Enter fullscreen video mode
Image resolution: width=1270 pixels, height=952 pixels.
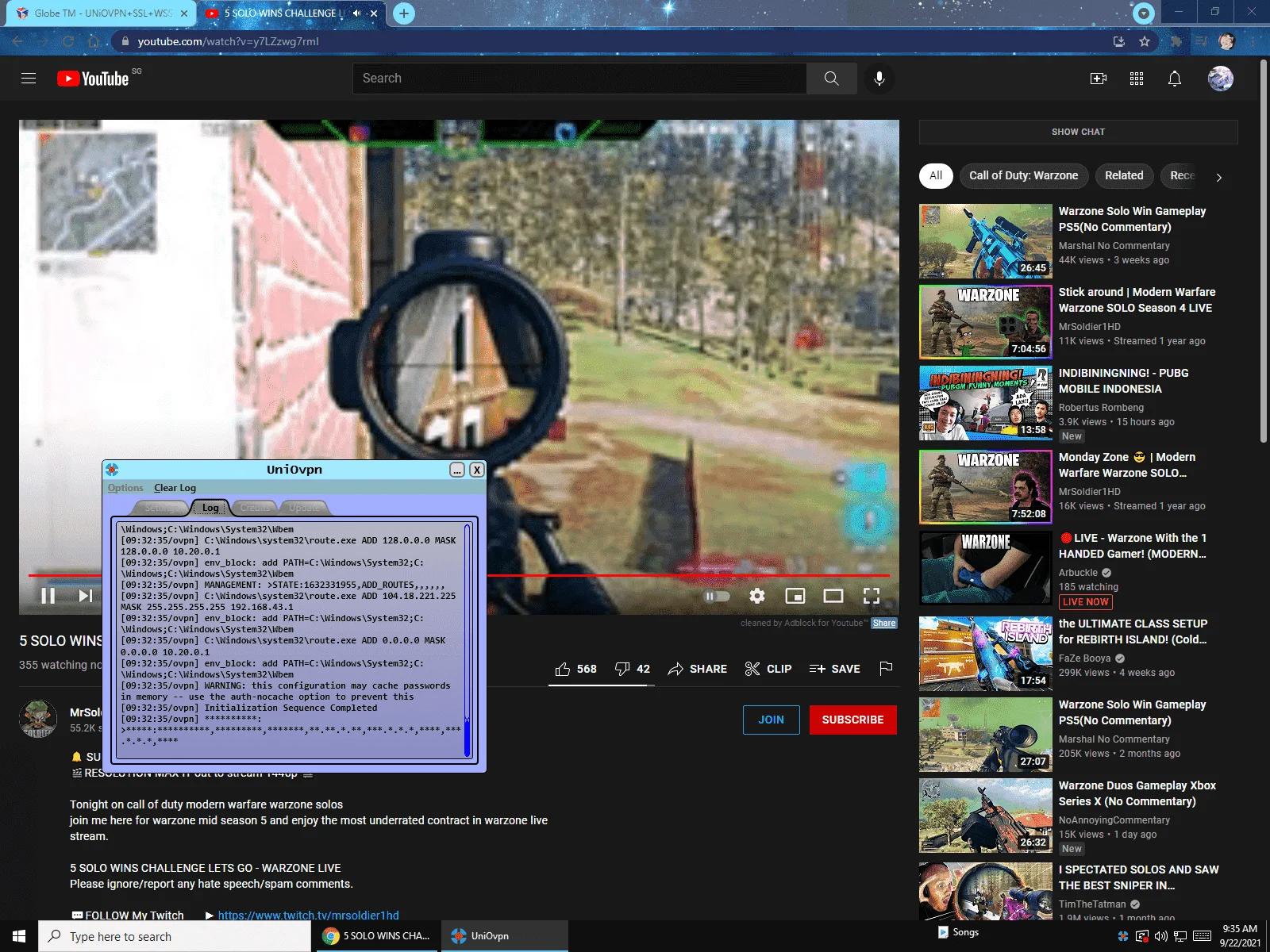point(872,596)
